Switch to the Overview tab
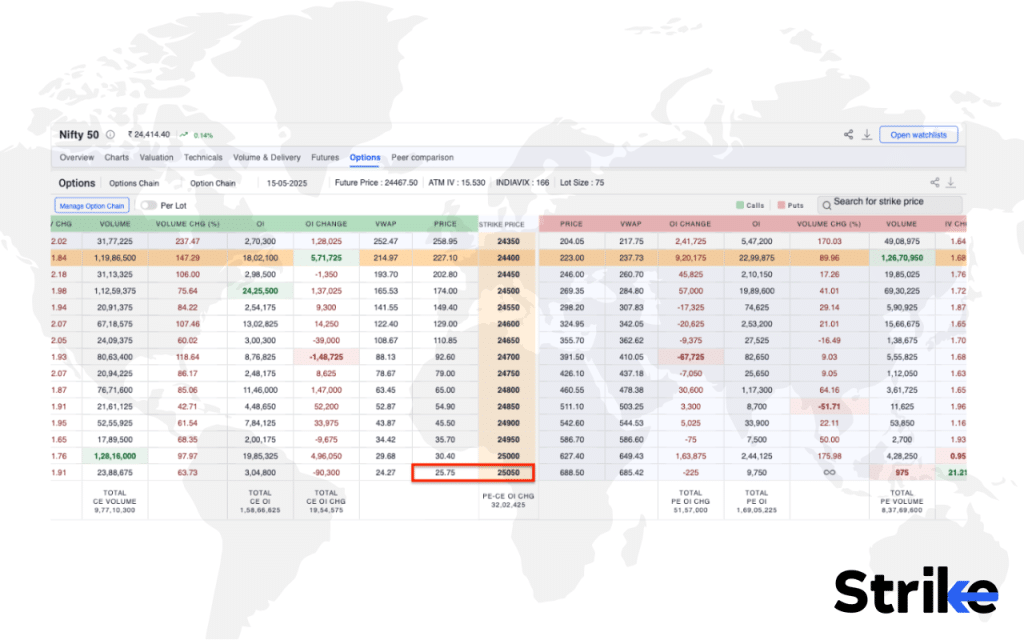 77,157
